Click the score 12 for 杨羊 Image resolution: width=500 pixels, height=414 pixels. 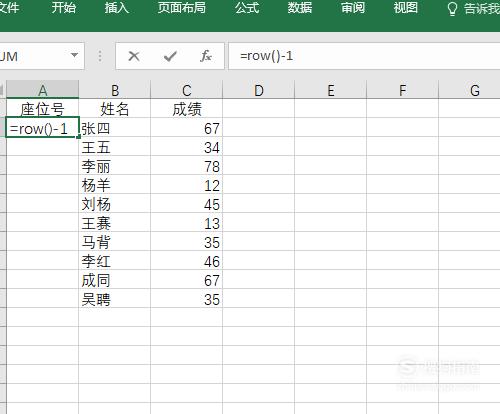(x=187, y=184)
